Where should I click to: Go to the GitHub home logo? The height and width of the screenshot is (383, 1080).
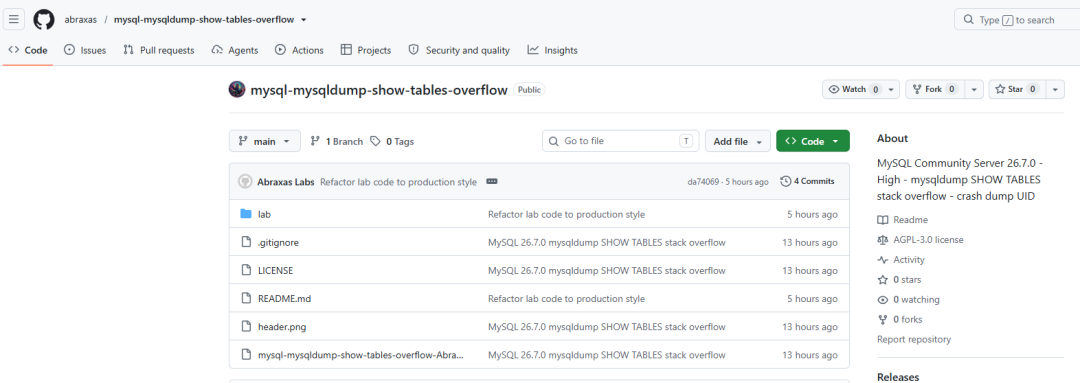(x=44, y=19)
